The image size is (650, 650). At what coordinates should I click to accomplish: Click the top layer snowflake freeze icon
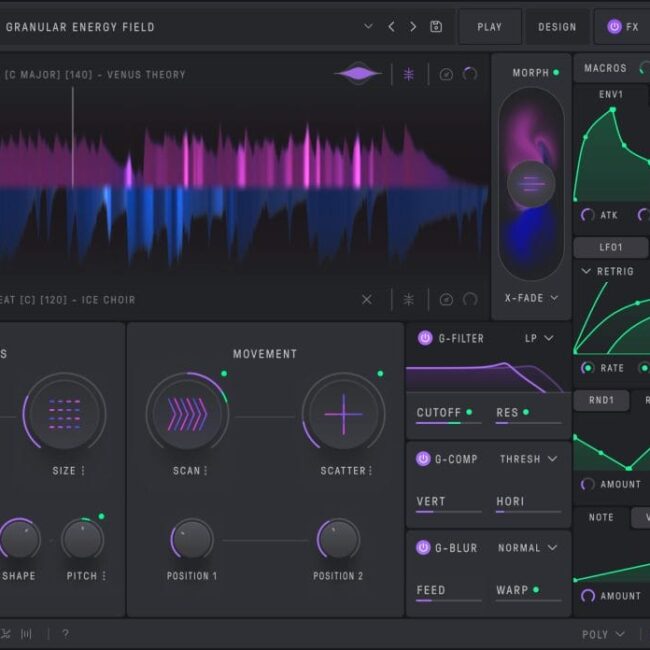point(408,74)
